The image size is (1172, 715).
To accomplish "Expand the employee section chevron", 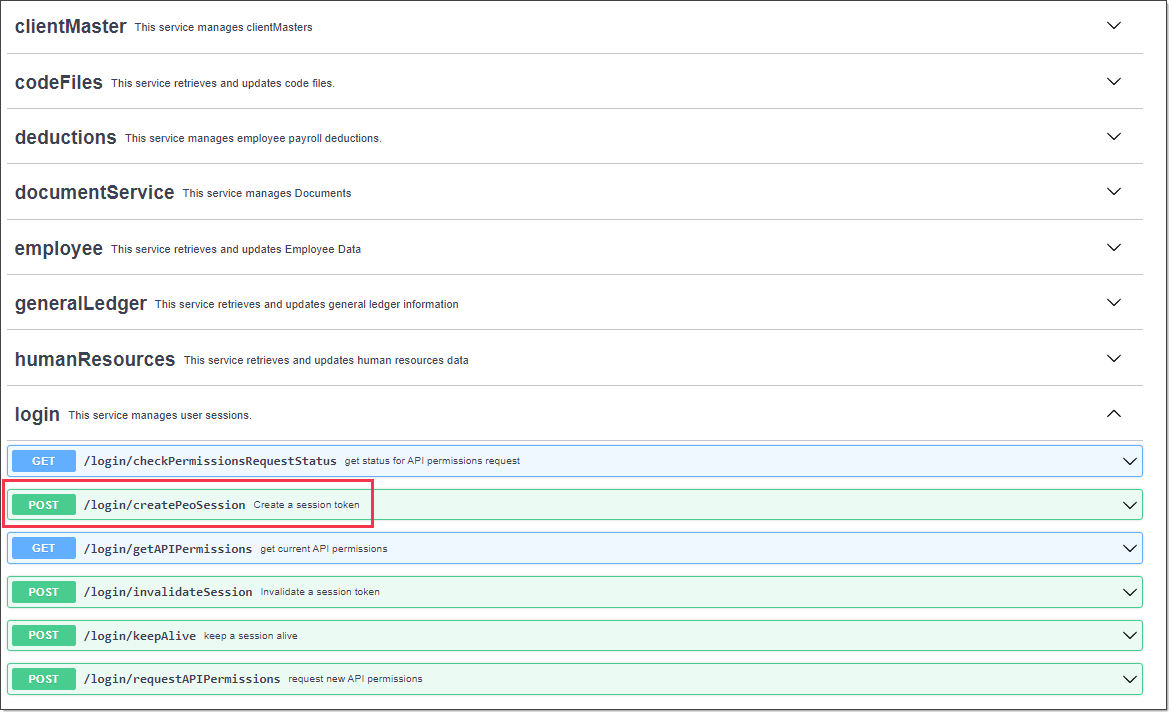I will coord(1114,247).
